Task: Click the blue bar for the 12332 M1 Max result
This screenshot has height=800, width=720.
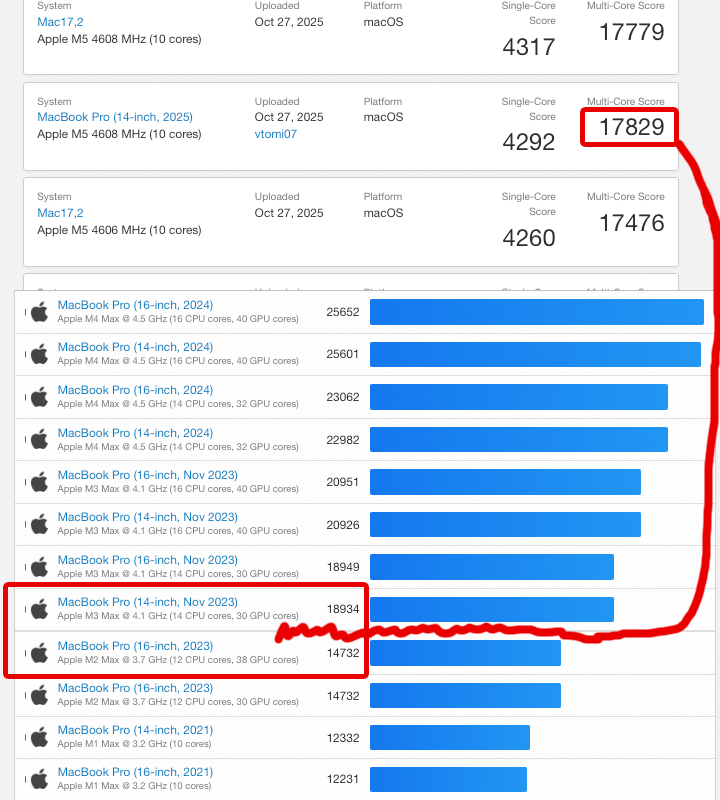Action: (449, 737)
